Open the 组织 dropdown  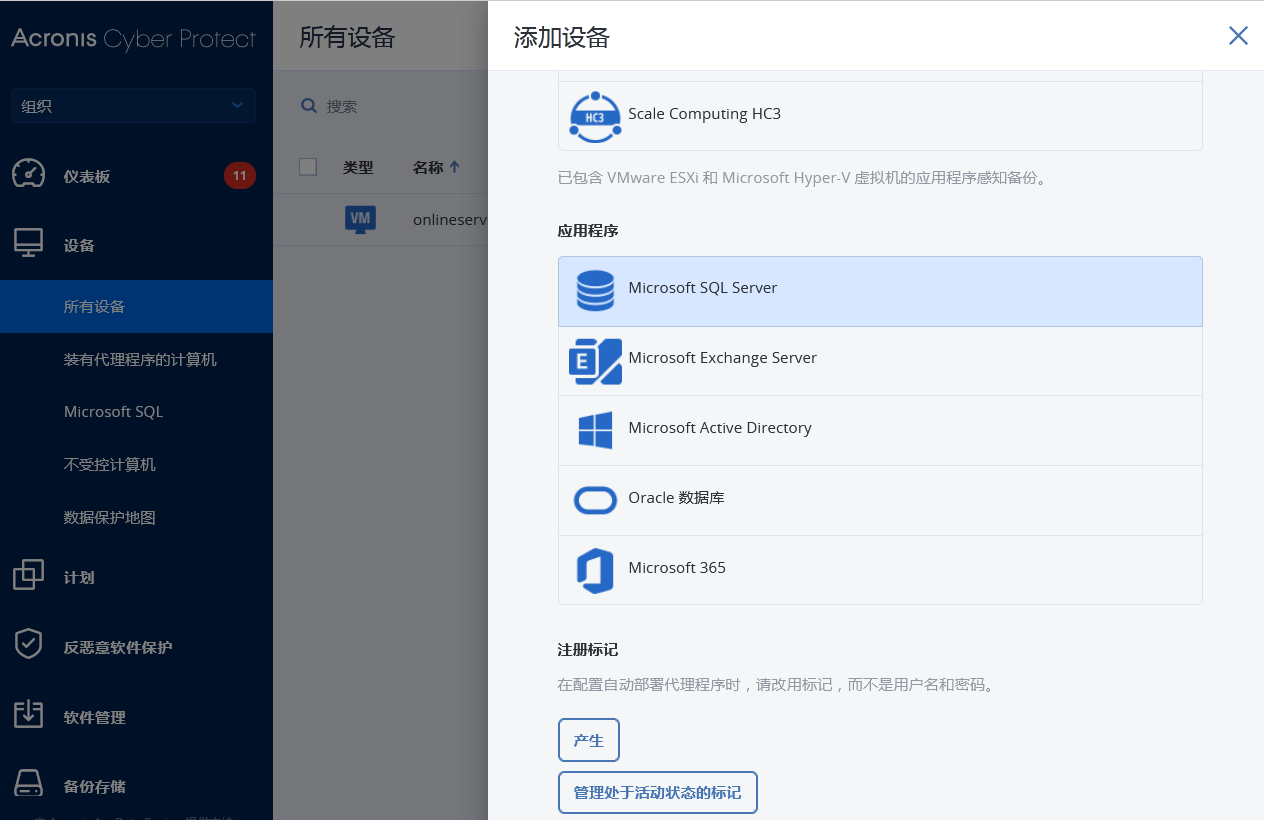133,106
